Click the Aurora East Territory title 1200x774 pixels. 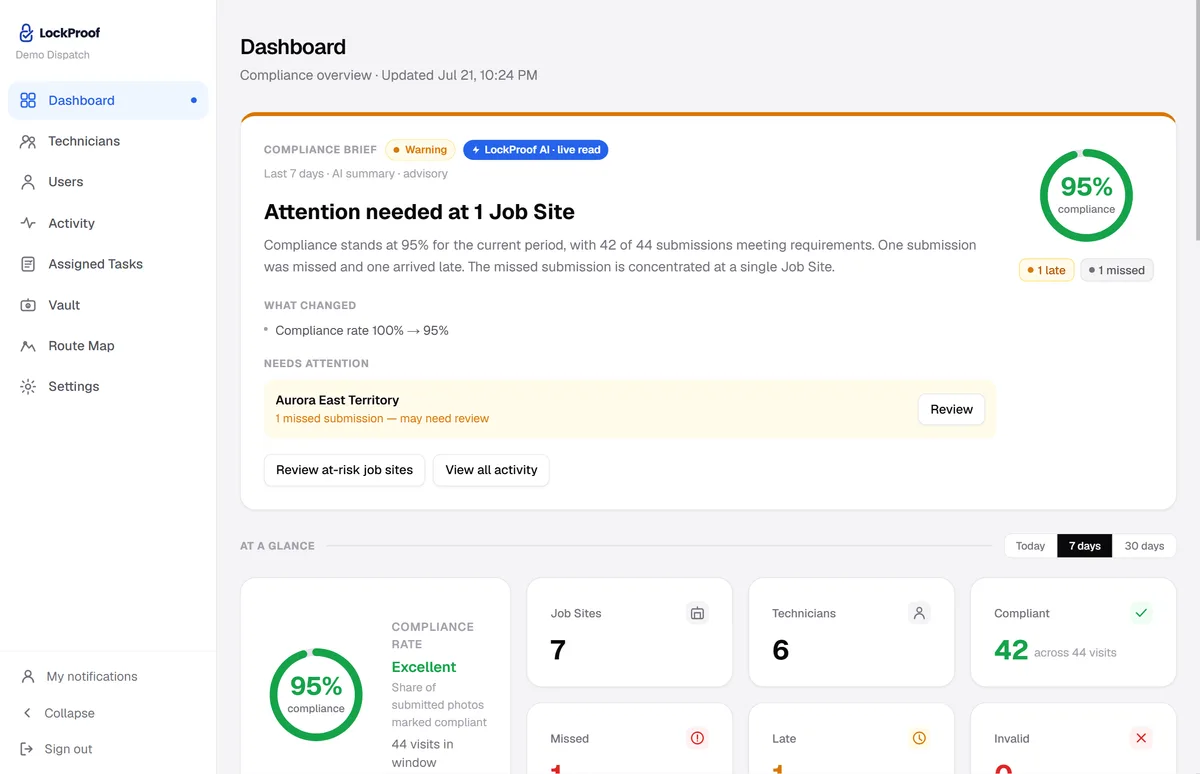pyautogui.click(x=337, y=400)
